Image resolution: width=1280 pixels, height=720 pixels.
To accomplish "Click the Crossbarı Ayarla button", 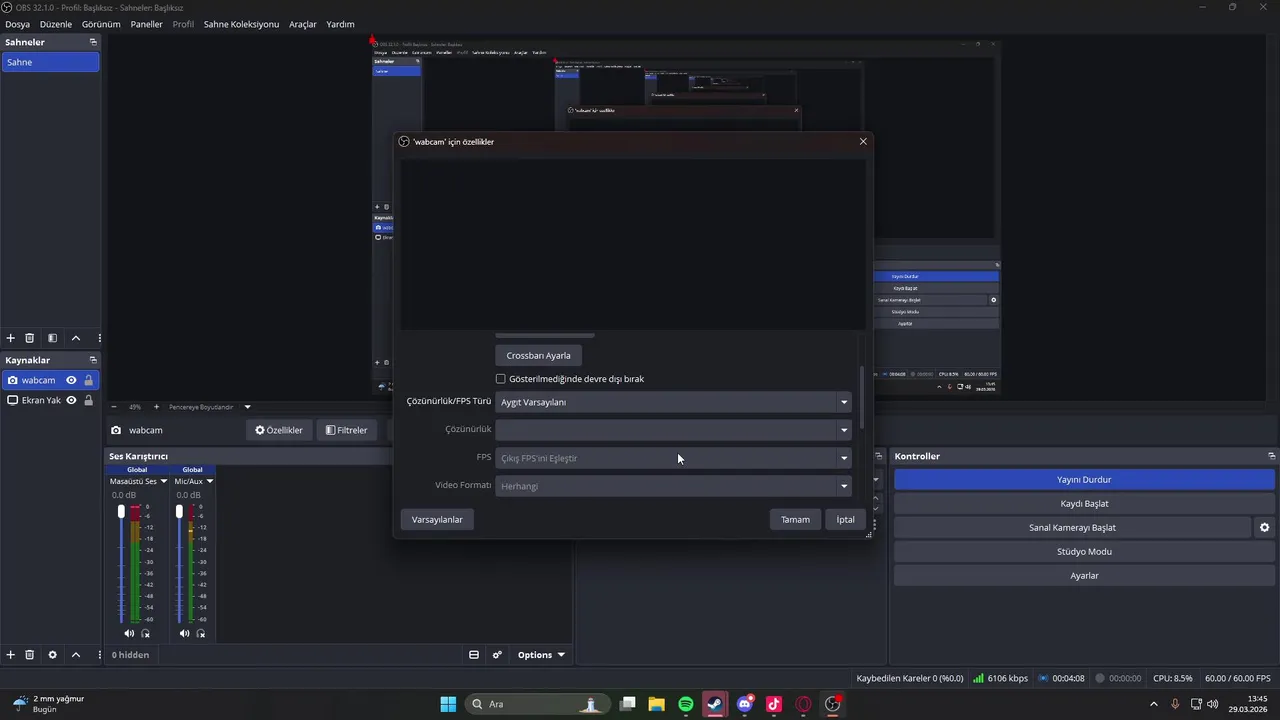I will [538, 355].
